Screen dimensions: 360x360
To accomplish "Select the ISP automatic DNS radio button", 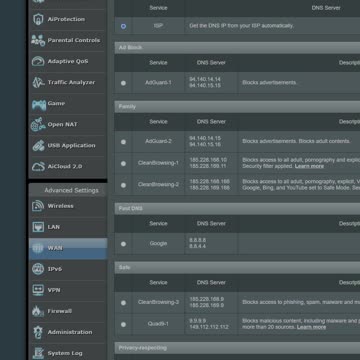I will pyautogui.click(x=123, y=26).
